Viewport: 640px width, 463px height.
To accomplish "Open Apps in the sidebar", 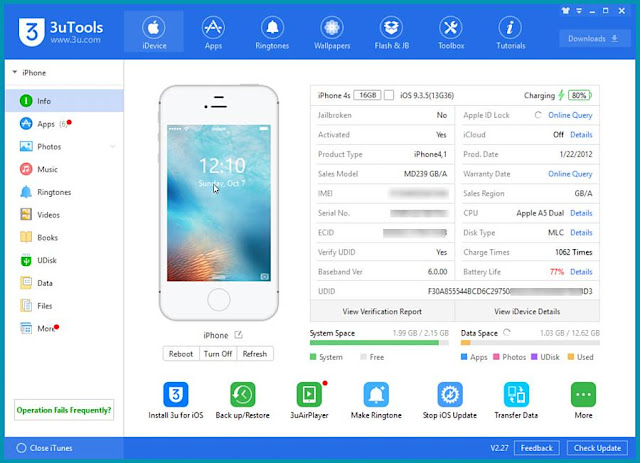I will [x=64, y=123].
